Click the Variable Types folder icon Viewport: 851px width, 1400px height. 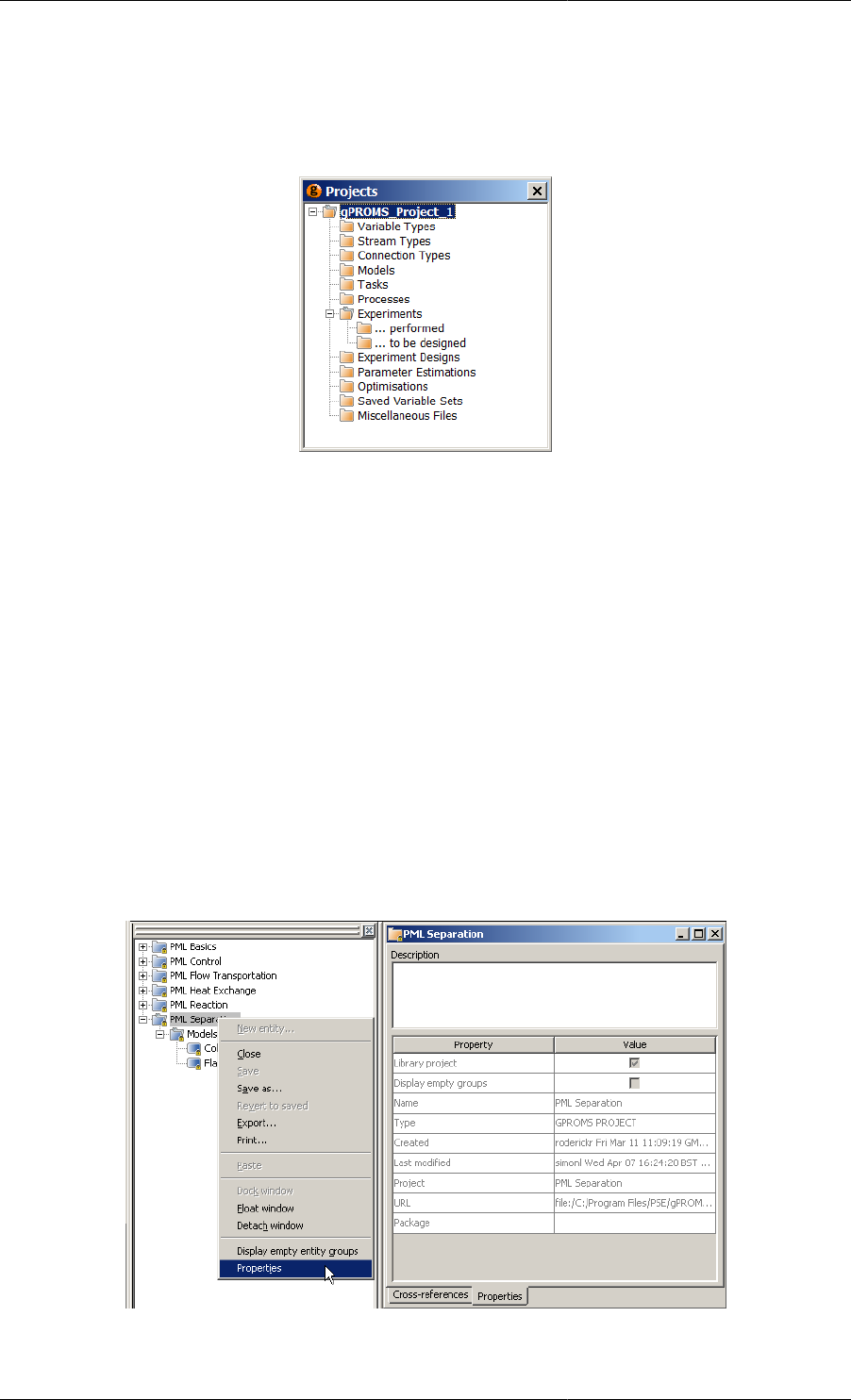pyautogui.click(x=347, y=226)
